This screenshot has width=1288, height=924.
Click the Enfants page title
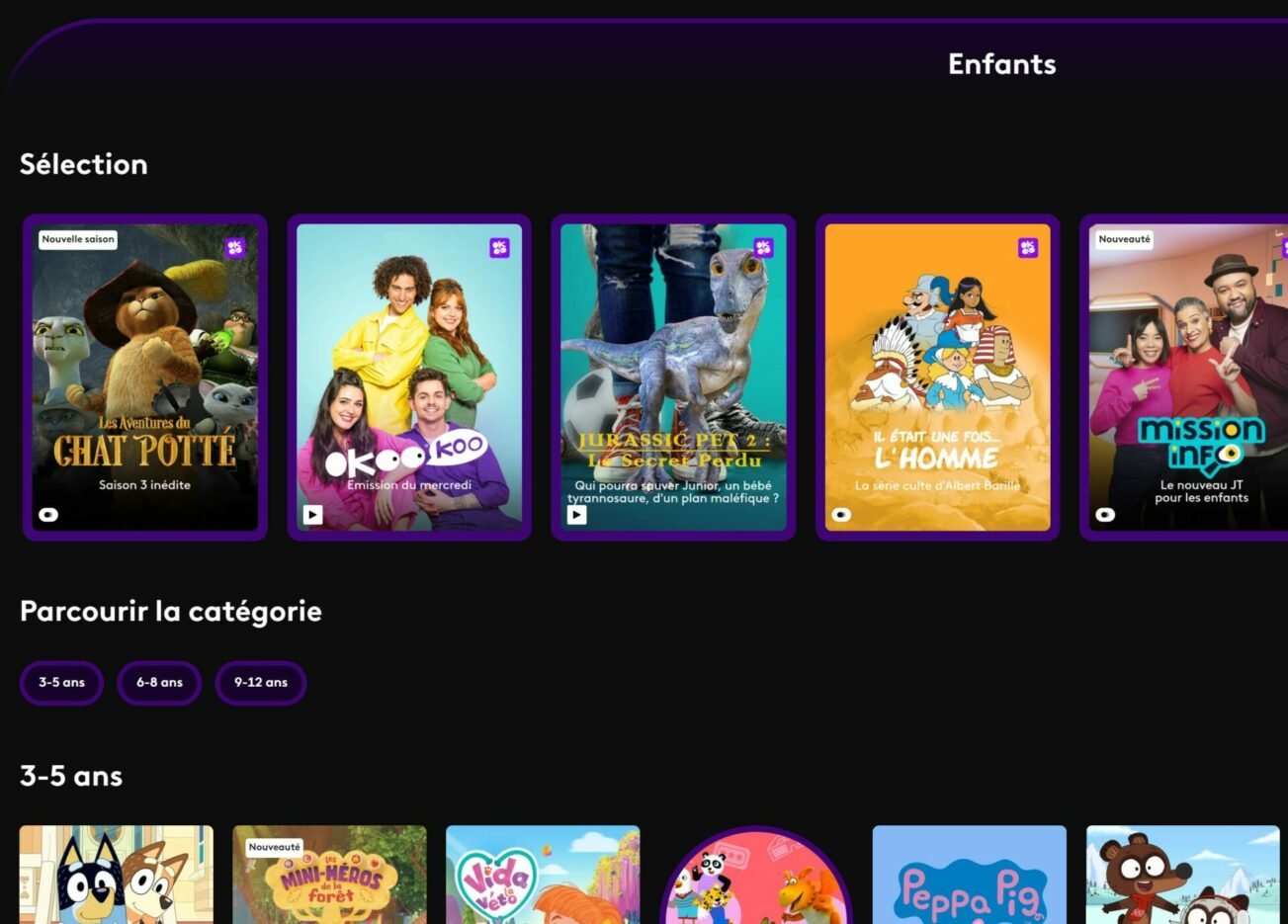pyautogui.click(x=1002, y=64)
